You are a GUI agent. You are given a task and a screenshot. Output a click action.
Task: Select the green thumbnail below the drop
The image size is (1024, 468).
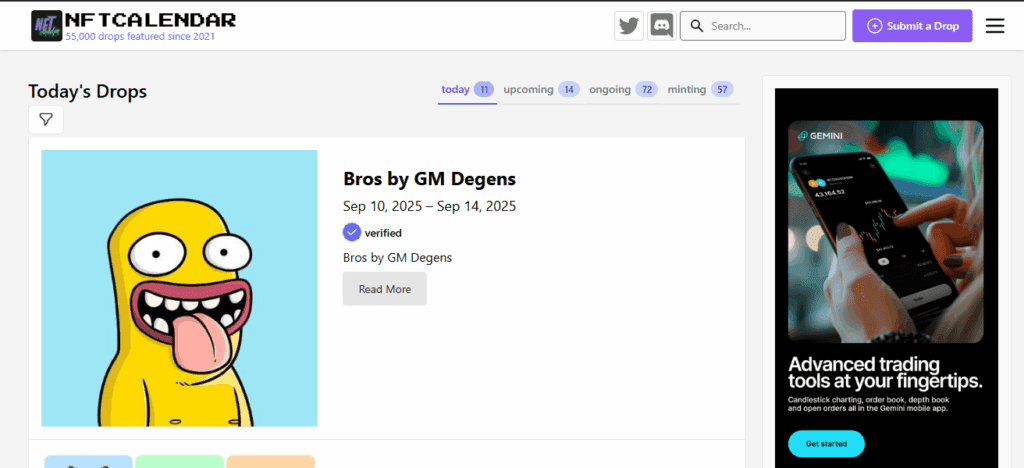point(179,461)
